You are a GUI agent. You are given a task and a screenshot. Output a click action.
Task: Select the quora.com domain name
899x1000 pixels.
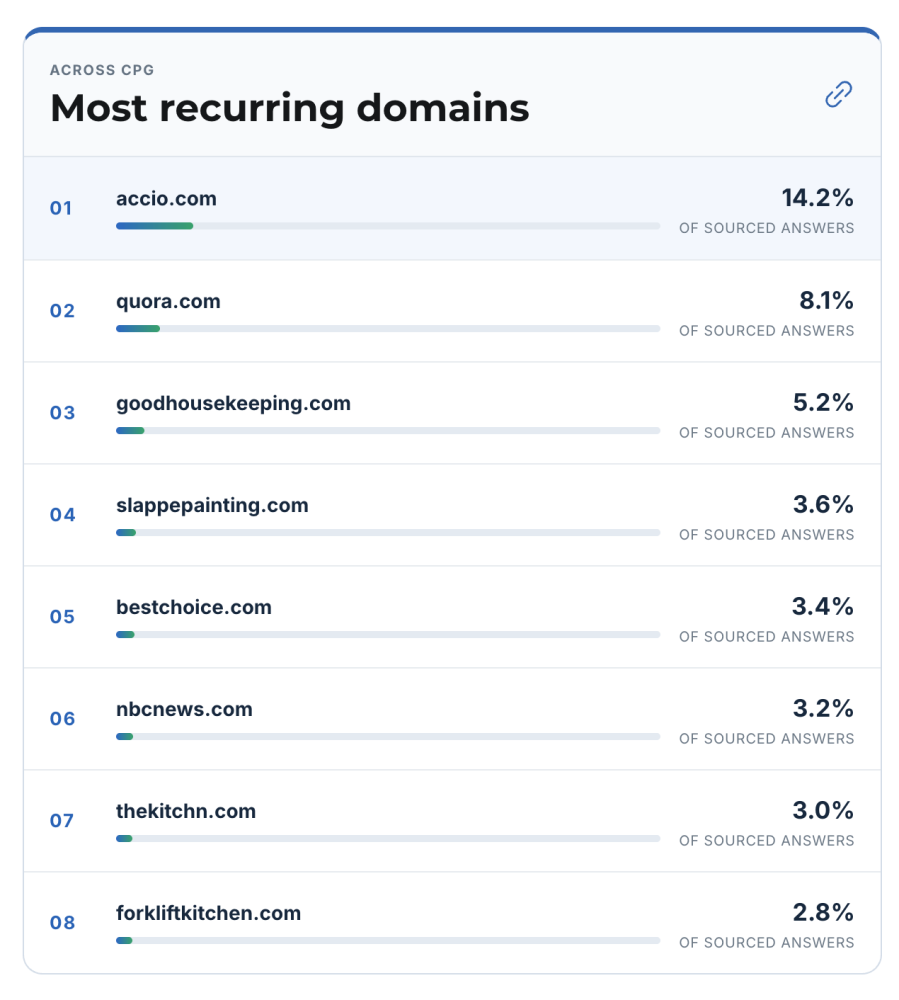(168, 302)
